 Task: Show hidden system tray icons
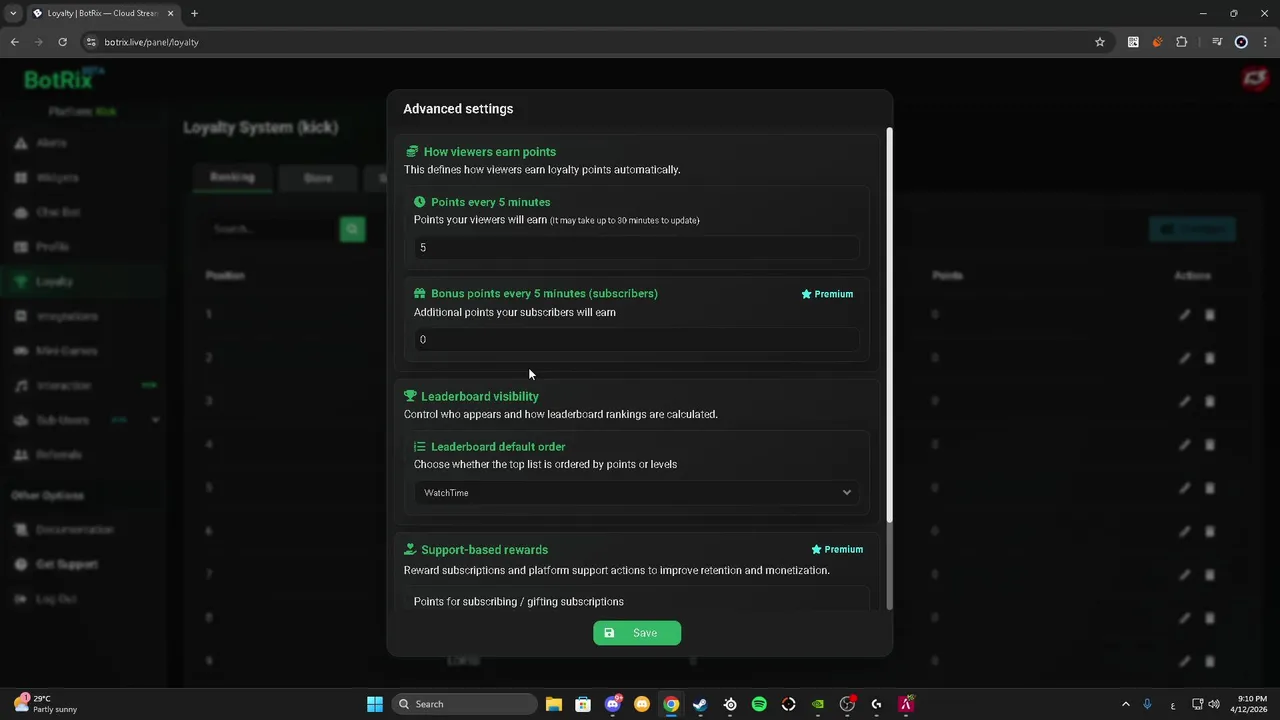pyautogui.click(x=1125, y=704)
